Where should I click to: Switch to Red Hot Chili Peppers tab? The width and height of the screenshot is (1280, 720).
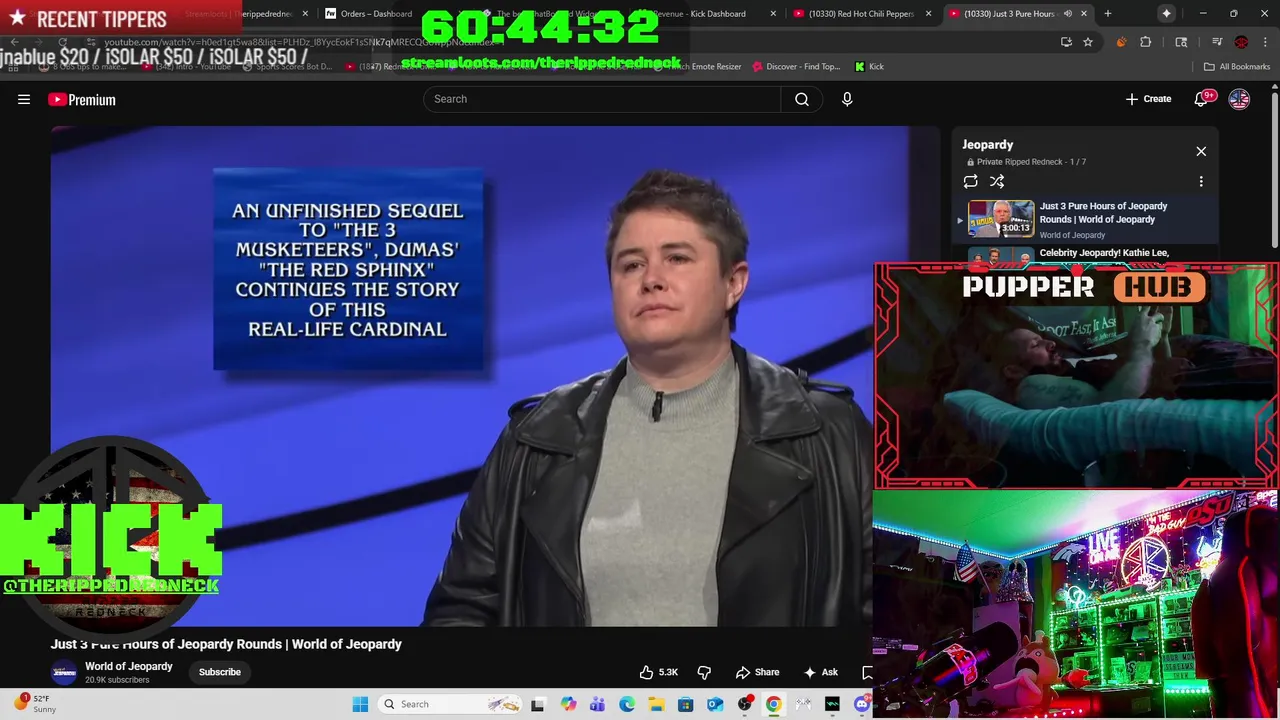[x=861, y=14]
